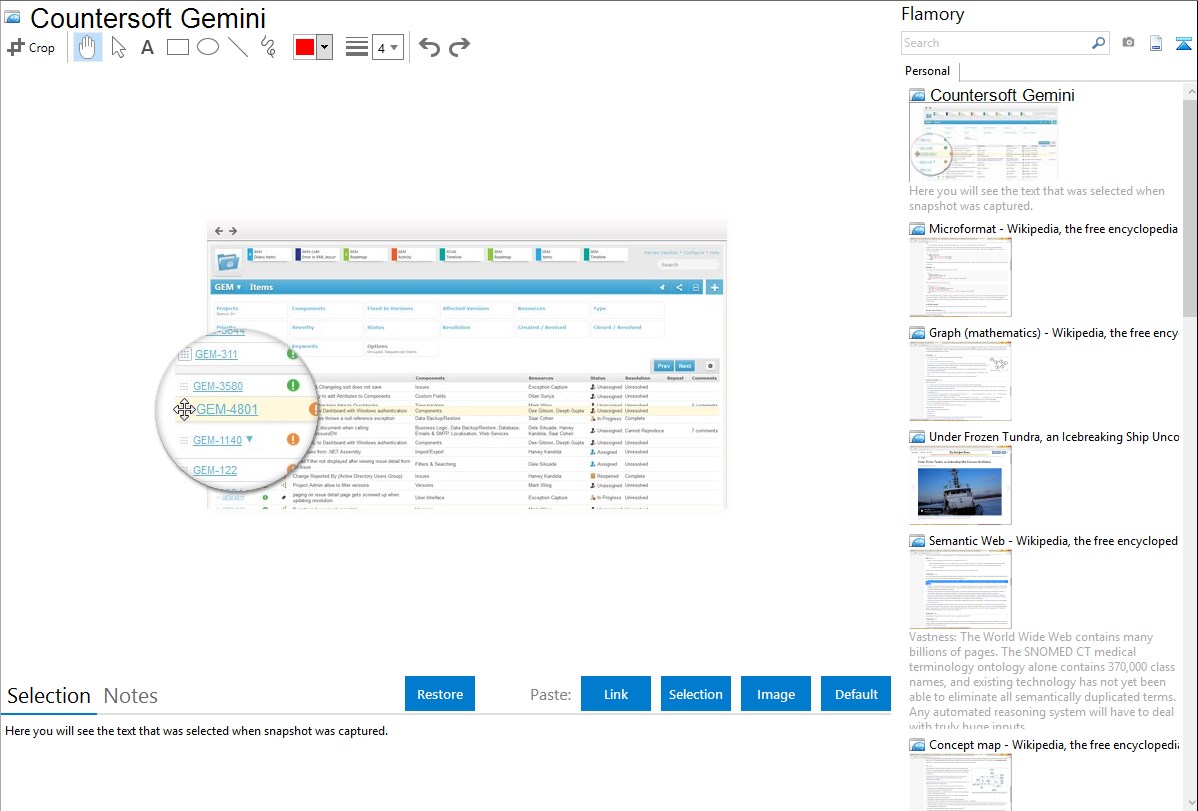Open Under Frozen Tundra snapshot thumbnail
Image resolution: width=1198 pixels, height=811 pixels.
960,485
